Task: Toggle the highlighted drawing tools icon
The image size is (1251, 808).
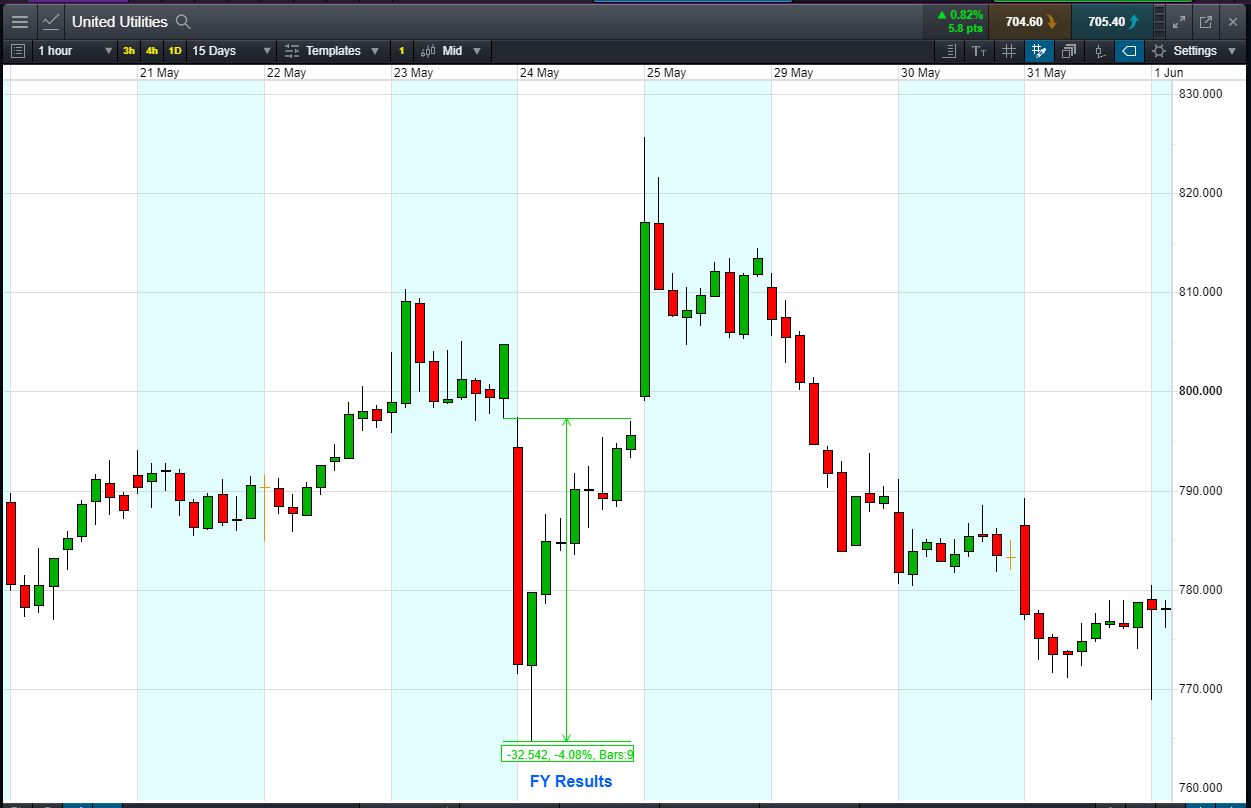Action: pyautogui.click(x=1039, y=51)
